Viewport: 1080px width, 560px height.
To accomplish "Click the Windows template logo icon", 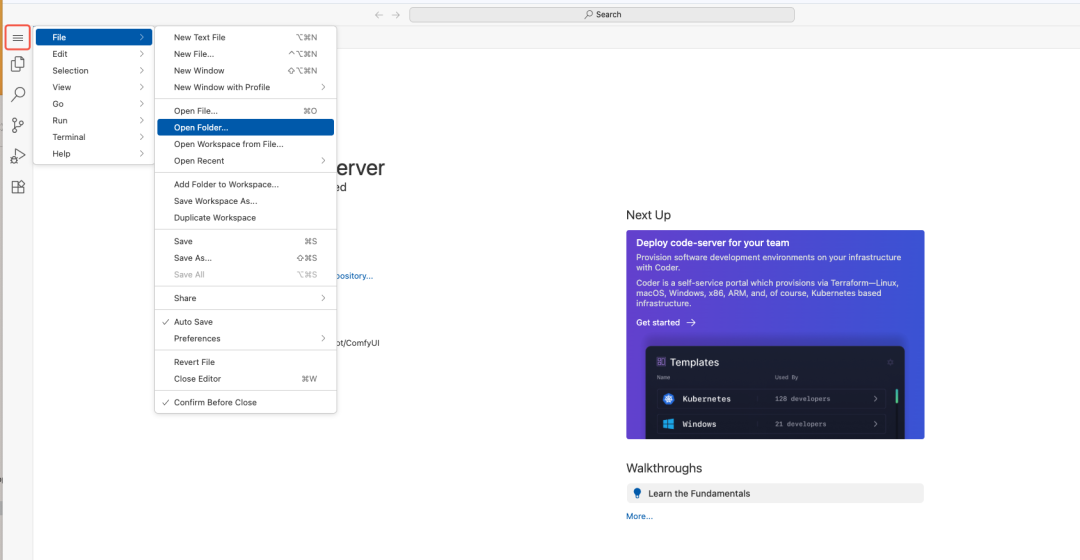I will [668, 424].
